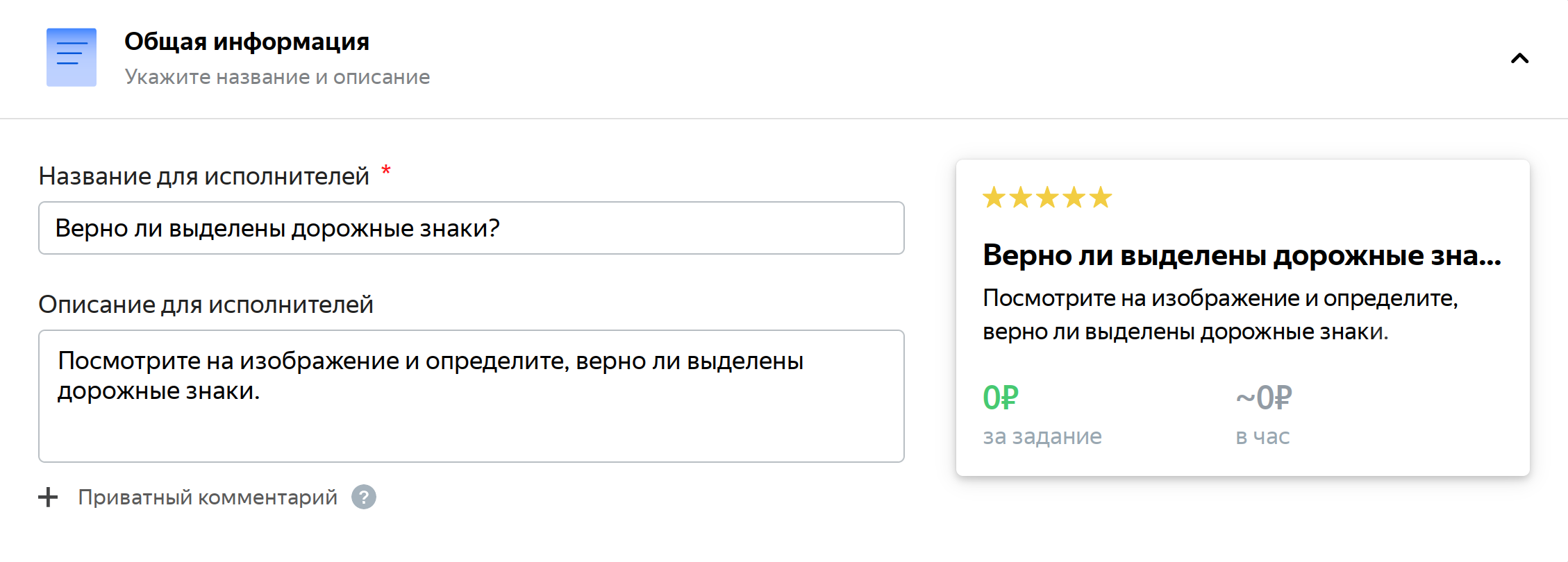
Task: Click the last star in the card rating
Action: click(x=1100, y=198)
